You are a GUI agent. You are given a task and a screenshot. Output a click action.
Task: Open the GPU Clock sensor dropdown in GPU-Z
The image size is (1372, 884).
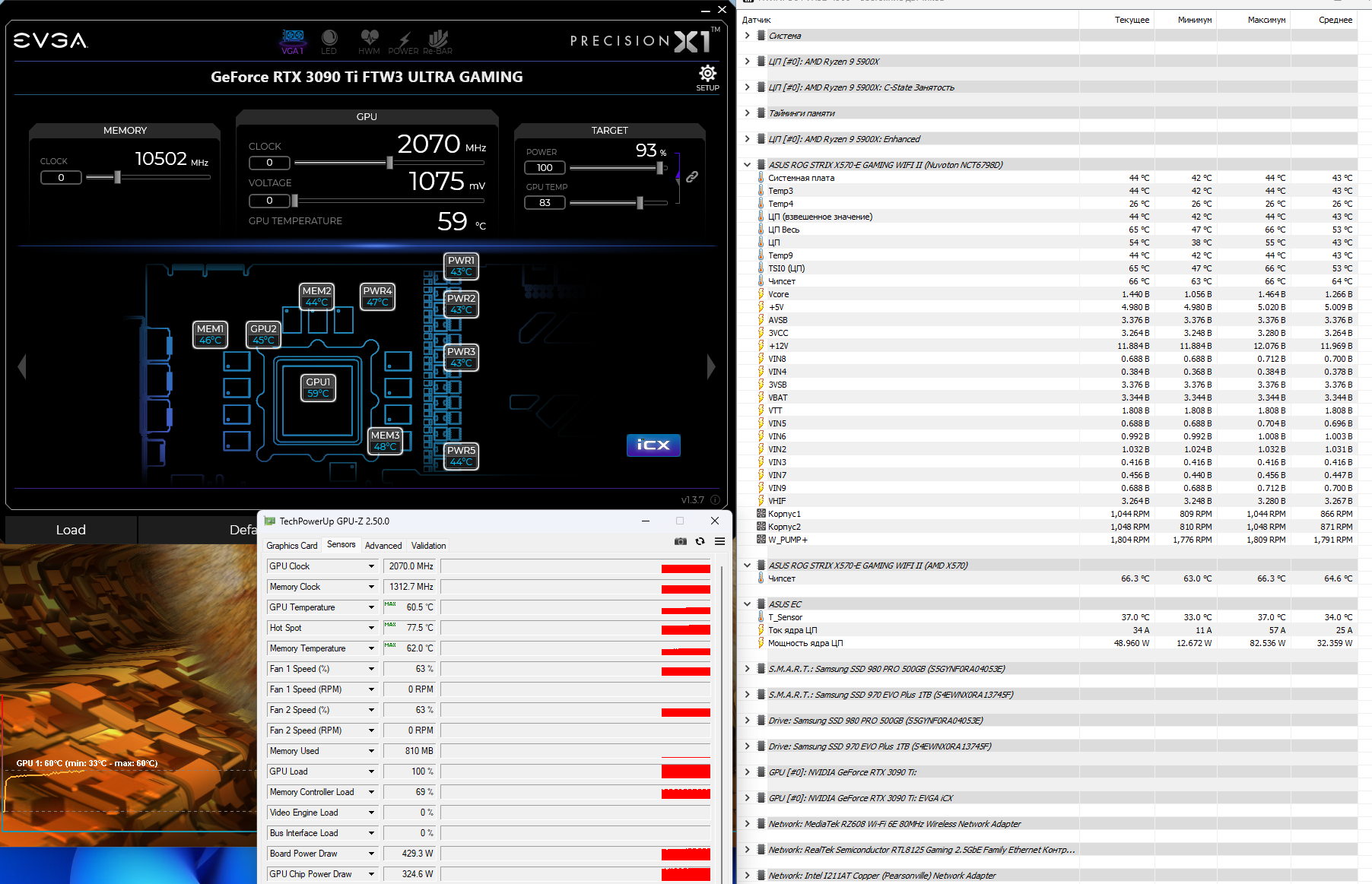coord(371,566)
